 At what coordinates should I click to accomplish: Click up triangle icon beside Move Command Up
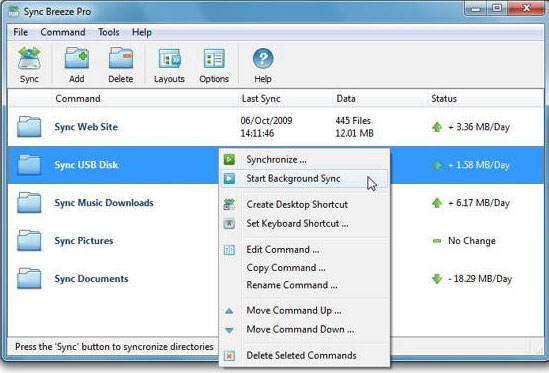(229, 311)
